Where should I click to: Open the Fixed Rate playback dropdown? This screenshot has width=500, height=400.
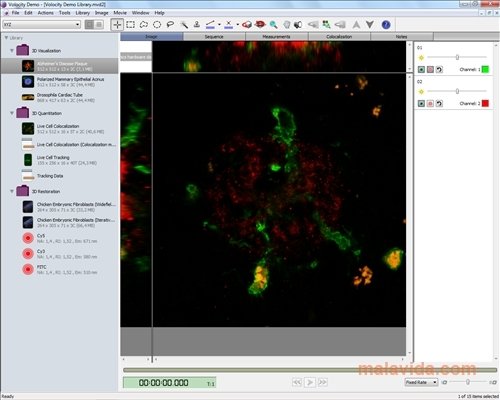pos(421,382)
